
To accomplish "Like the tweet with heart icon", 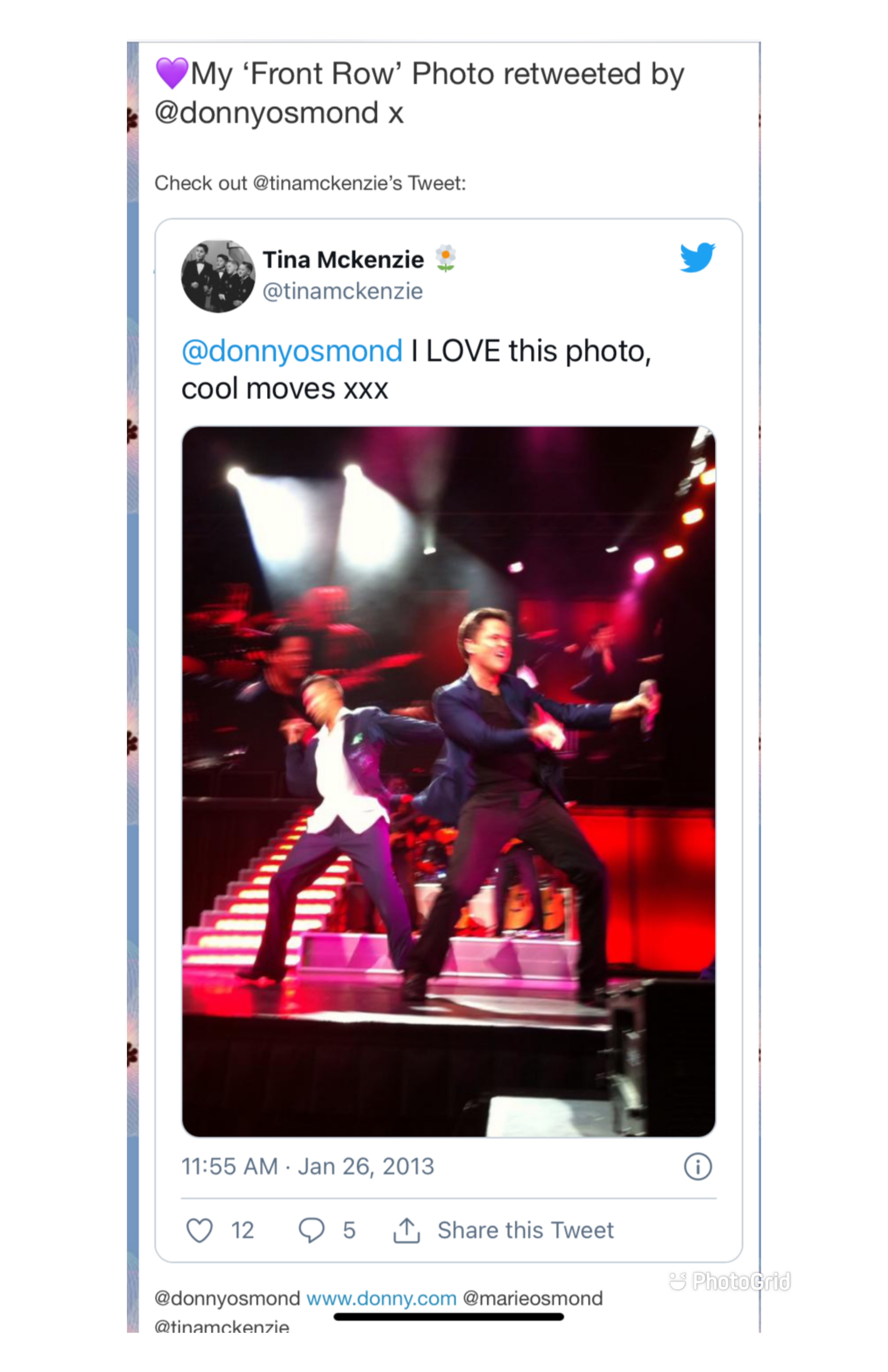I will pyautogui.click(x=199, y=1230).
